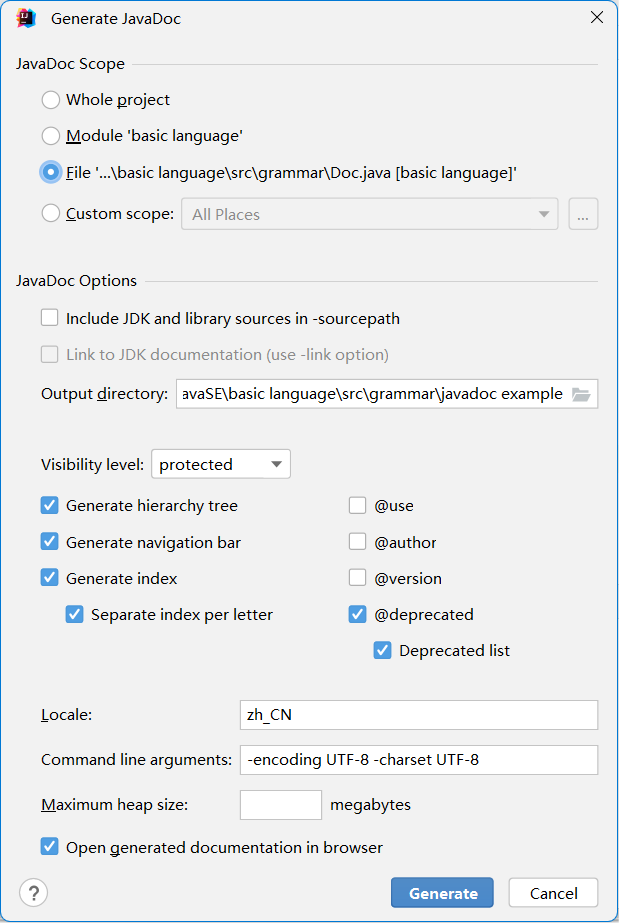Click the megabytes unit text
619x923 pixels.
point(371,805)
